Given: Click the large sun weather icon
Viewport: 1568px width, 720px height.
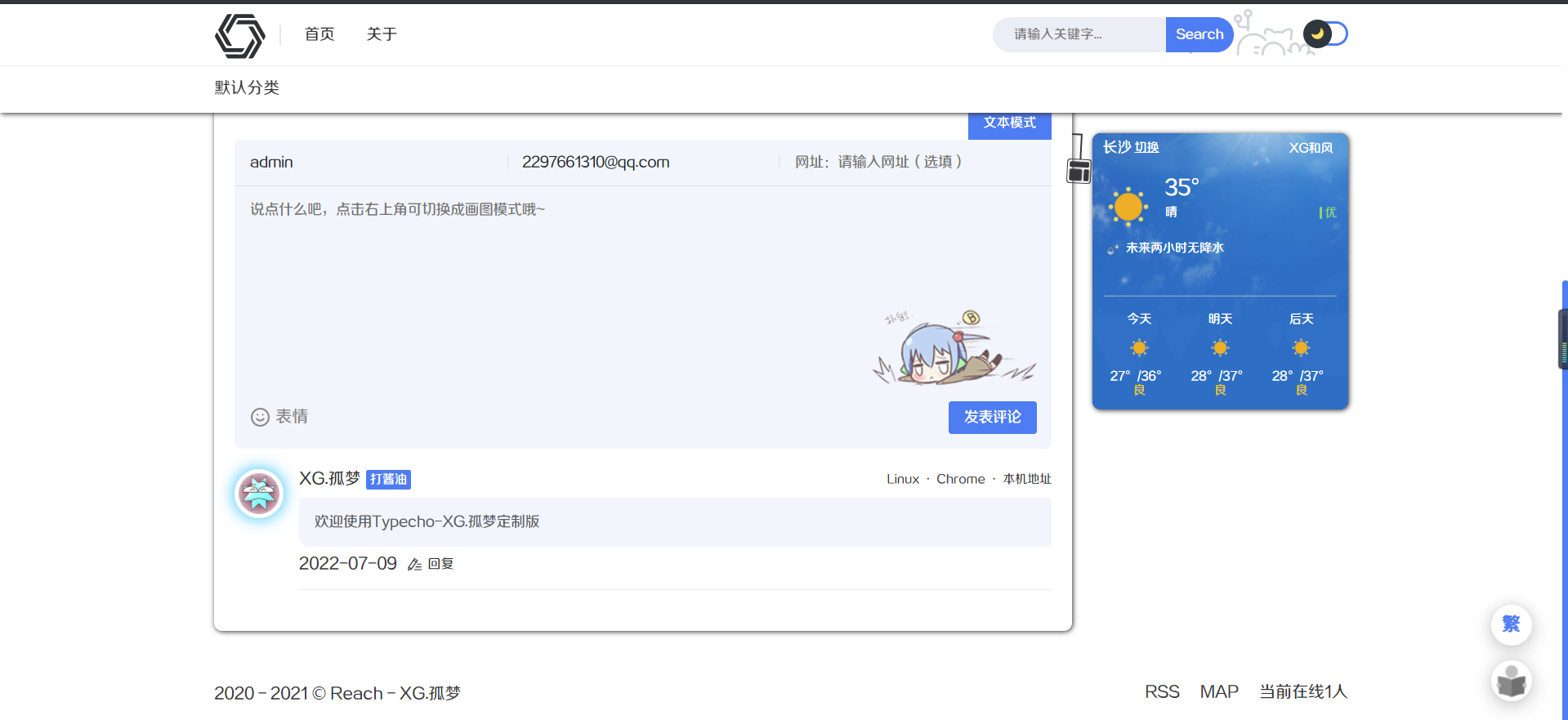Looking at the screenshot, I should pos(1128,206).
